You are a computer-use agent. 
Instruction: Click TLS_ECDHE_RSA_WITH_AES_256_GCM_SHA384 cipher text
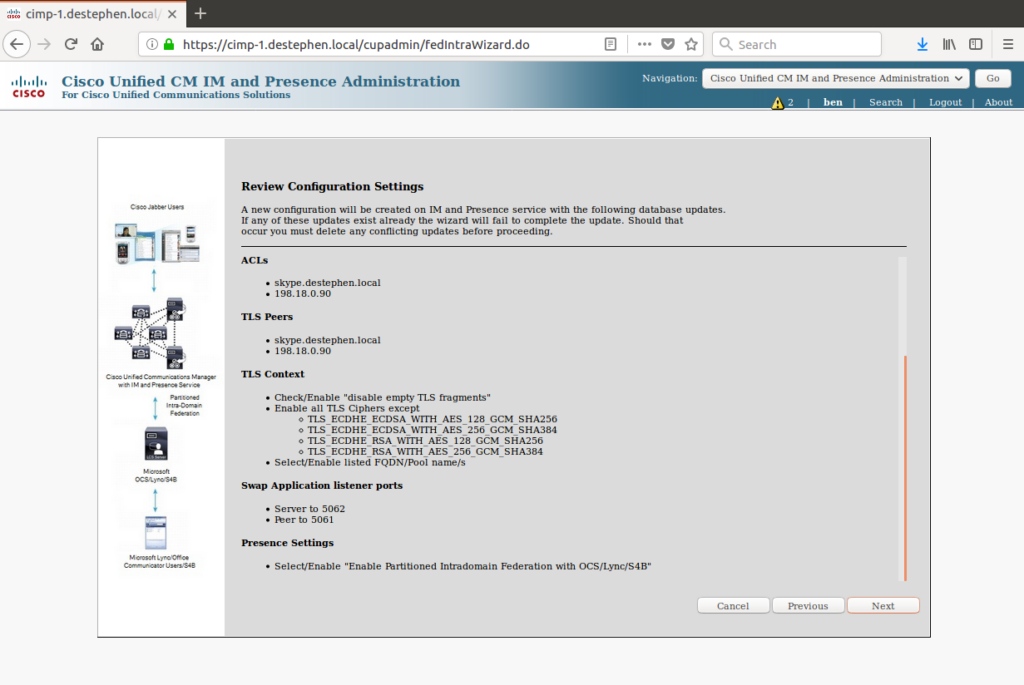(425, 452)
